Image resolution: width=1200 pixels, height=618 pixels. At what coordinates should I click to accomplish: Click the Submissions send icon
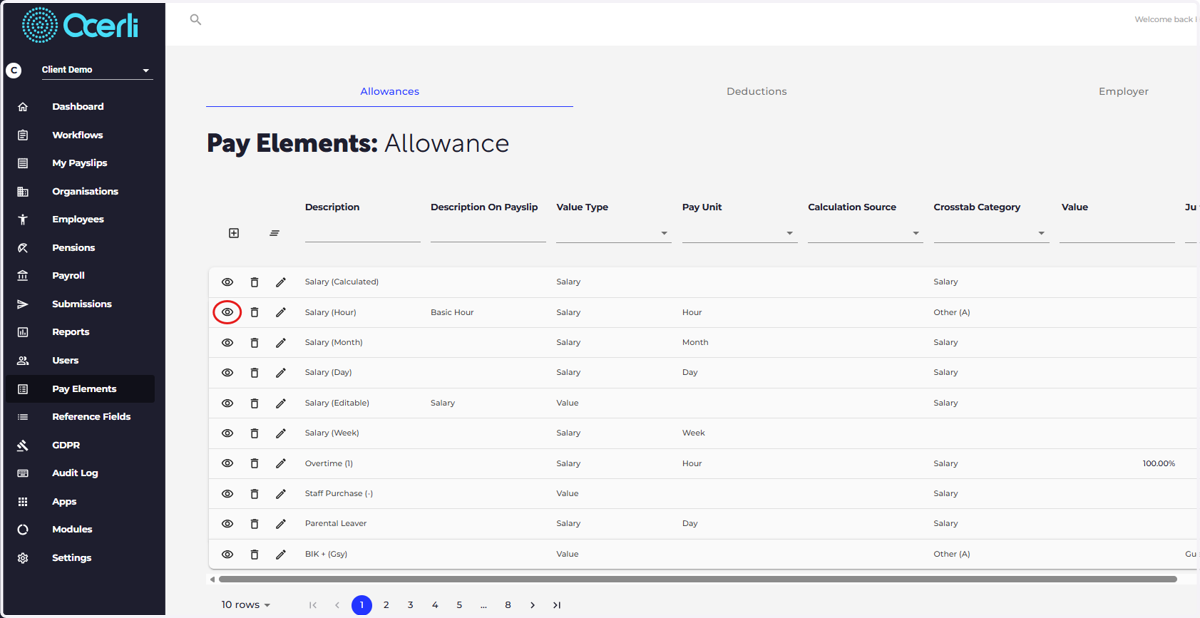[x=23, y=304]
